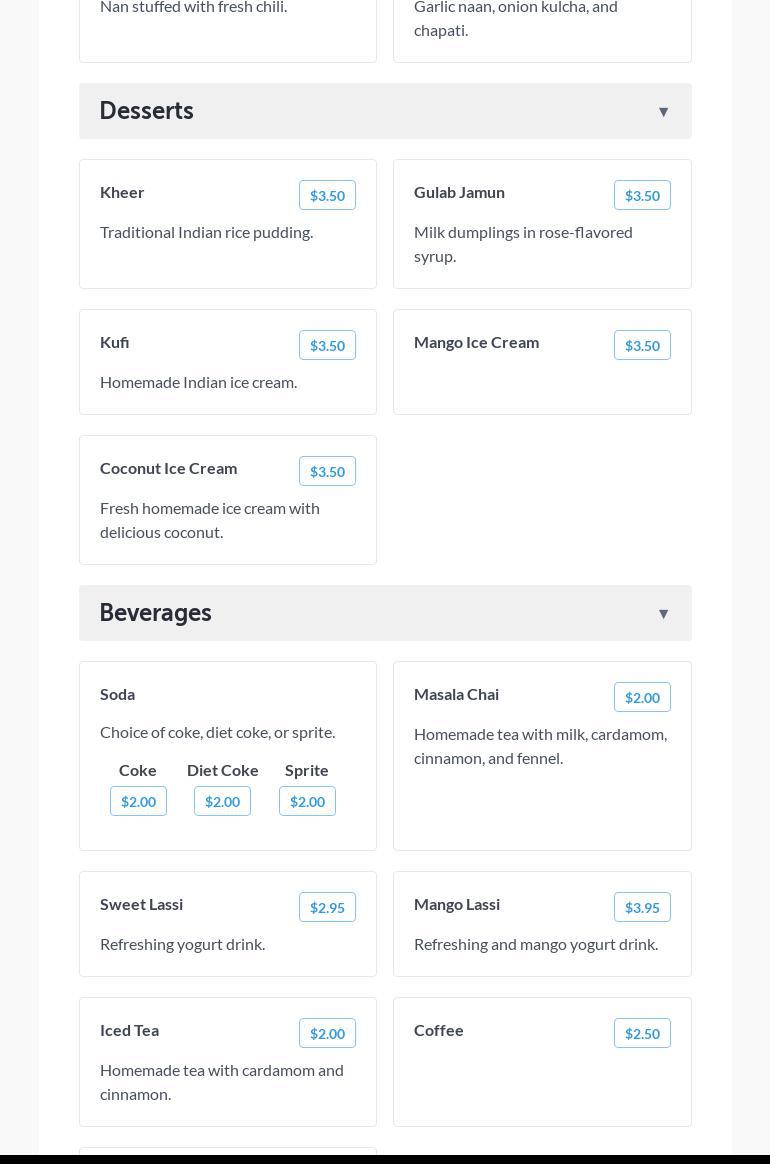Add Mango Ice Cream to order
Screen dimensions: 770x1164
[642, 346]
